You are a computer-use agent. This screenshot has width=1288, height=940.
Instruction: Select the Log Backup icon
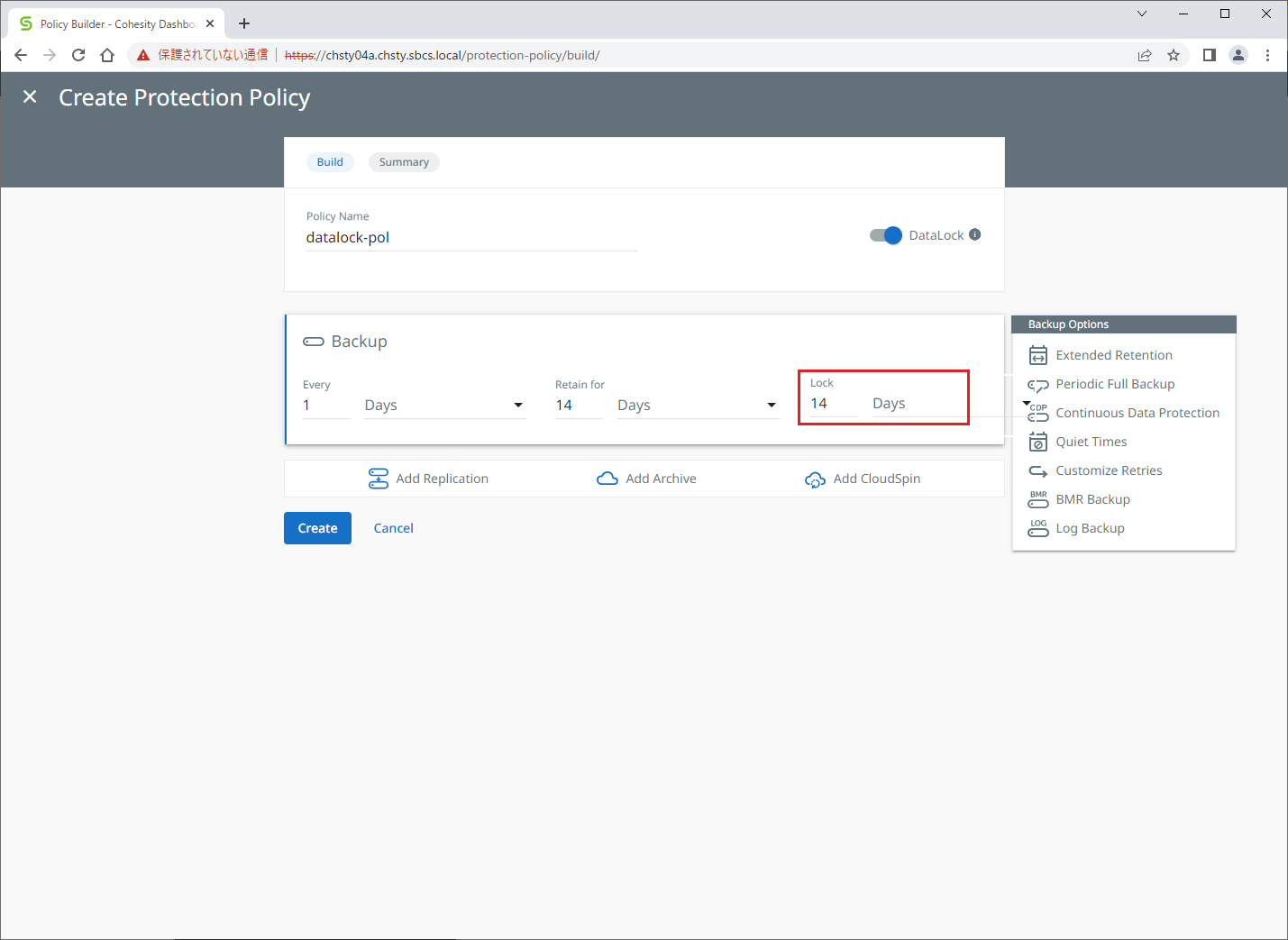(x=1038, y=528)
